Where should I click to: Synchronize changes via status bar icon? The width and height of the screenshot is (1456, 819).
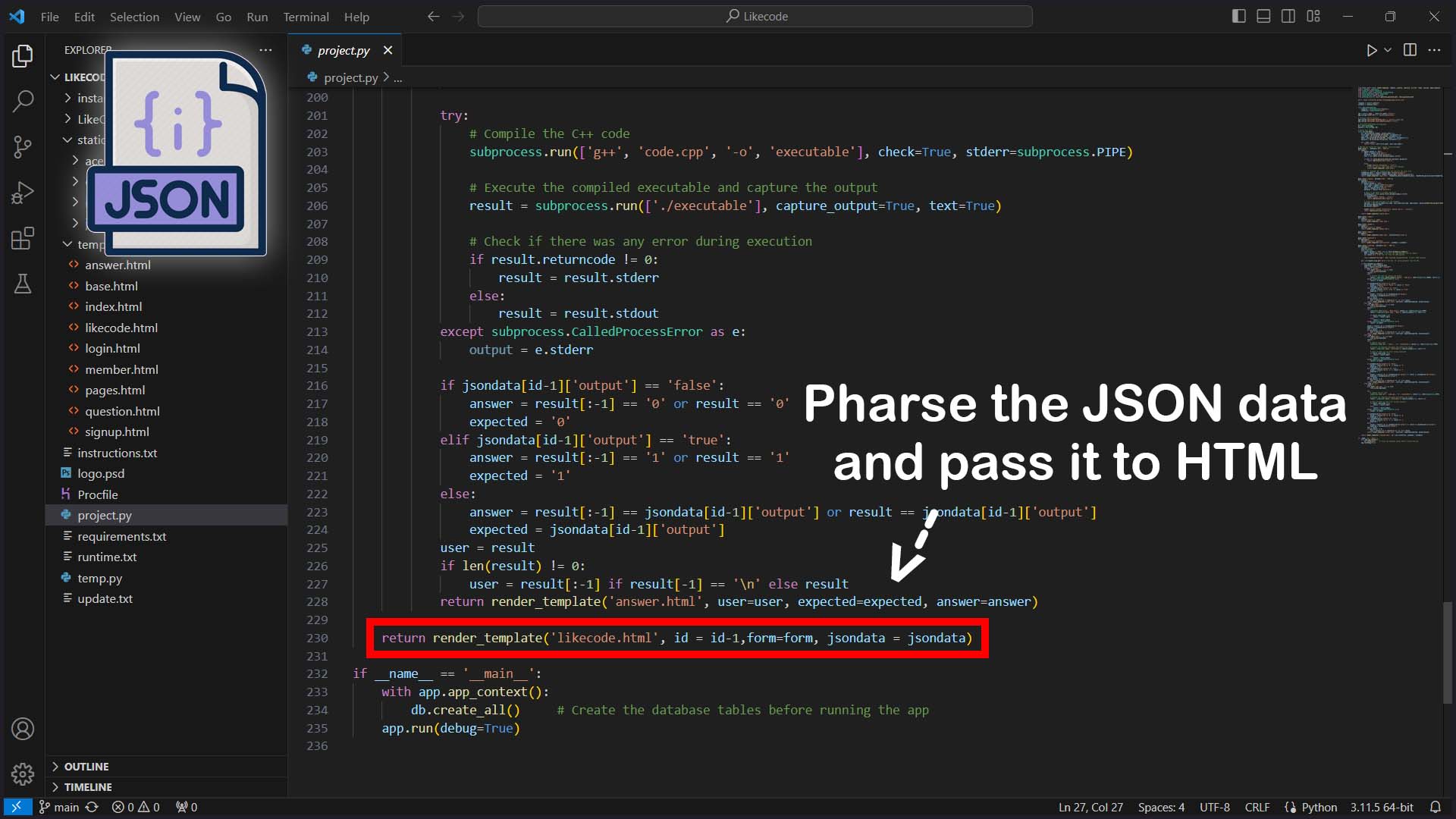tap(92, 807)
